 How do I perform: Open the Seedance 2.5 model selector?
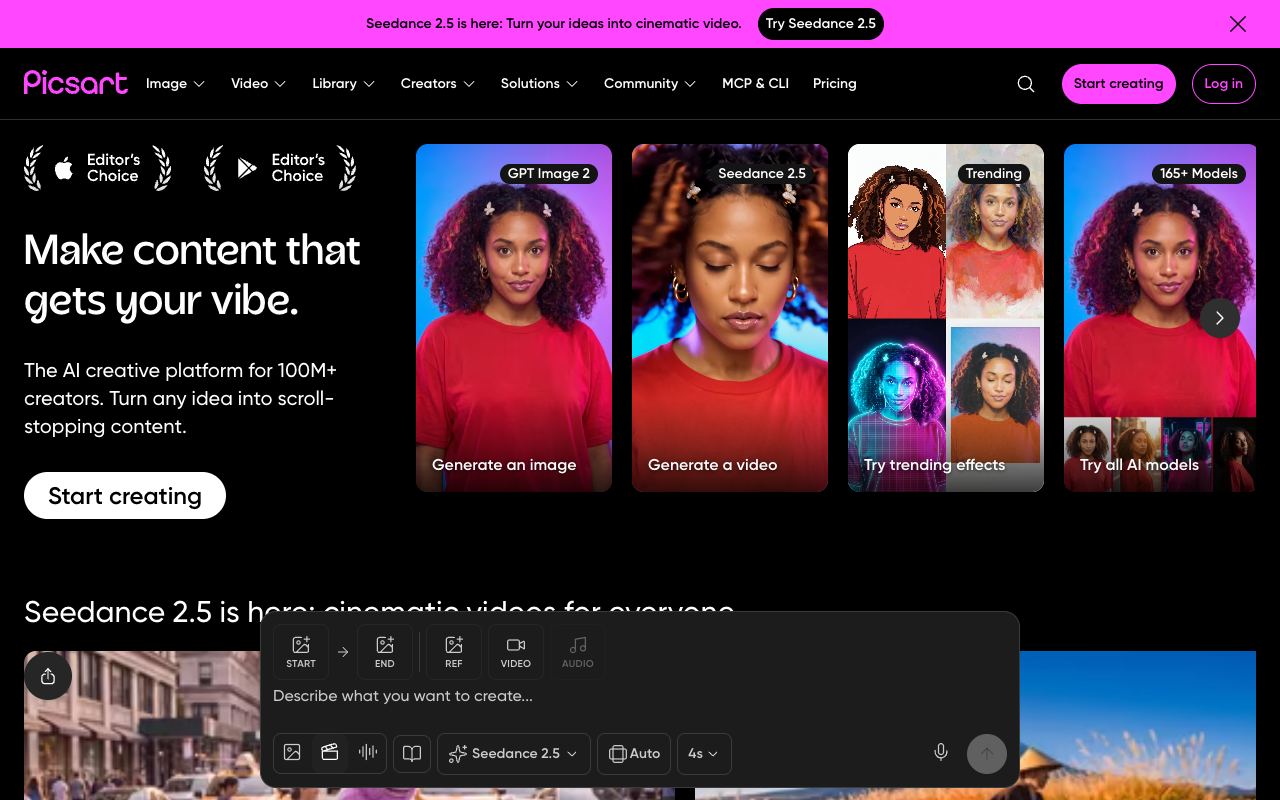(x=514, y=754)
